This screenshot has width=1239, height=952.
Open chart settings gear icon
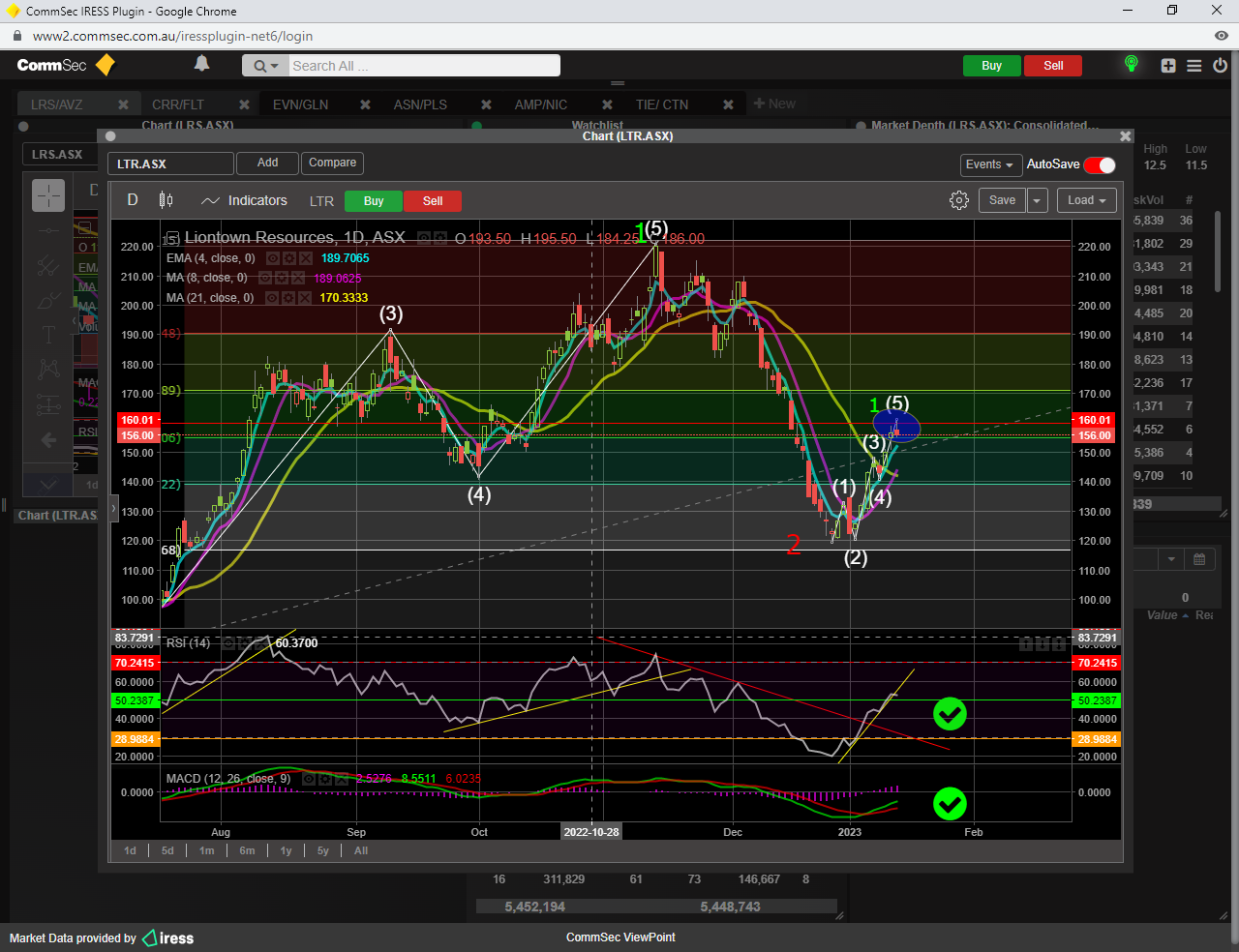tap(959, 200)
